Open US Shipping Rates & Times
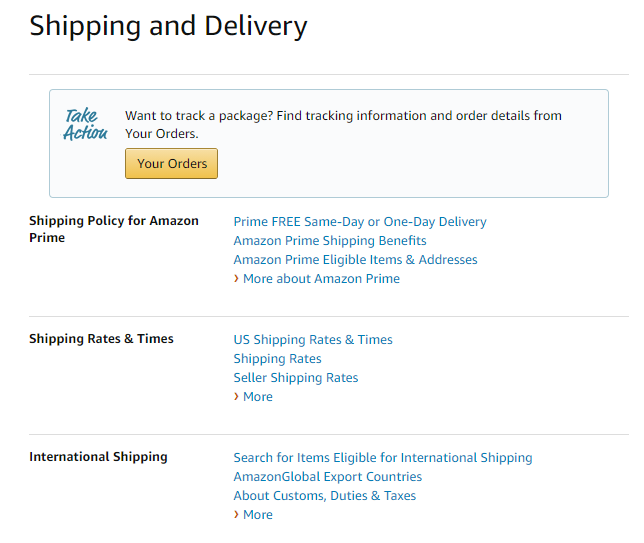The image size is (644, 543). (x=313, y=340)
